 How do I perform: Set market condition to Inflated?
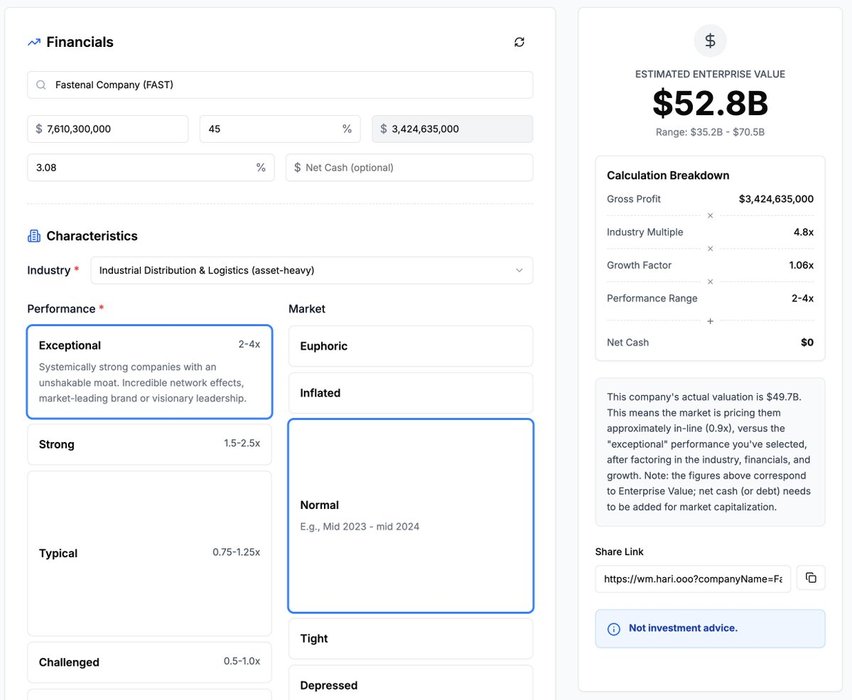[x=411, y=393]
